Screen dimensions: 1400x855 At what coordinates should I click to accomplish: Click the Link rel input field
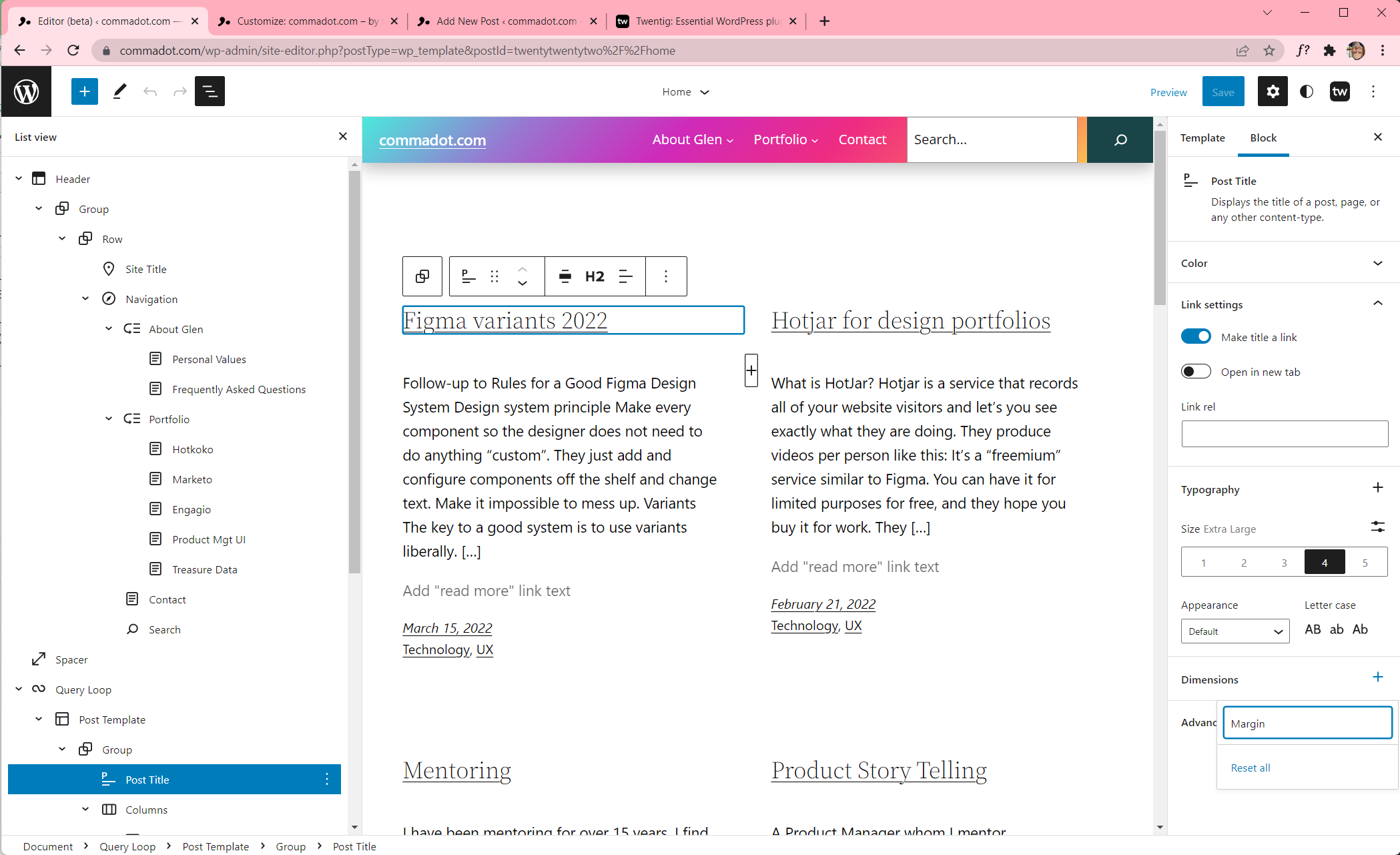point(1284,433)
